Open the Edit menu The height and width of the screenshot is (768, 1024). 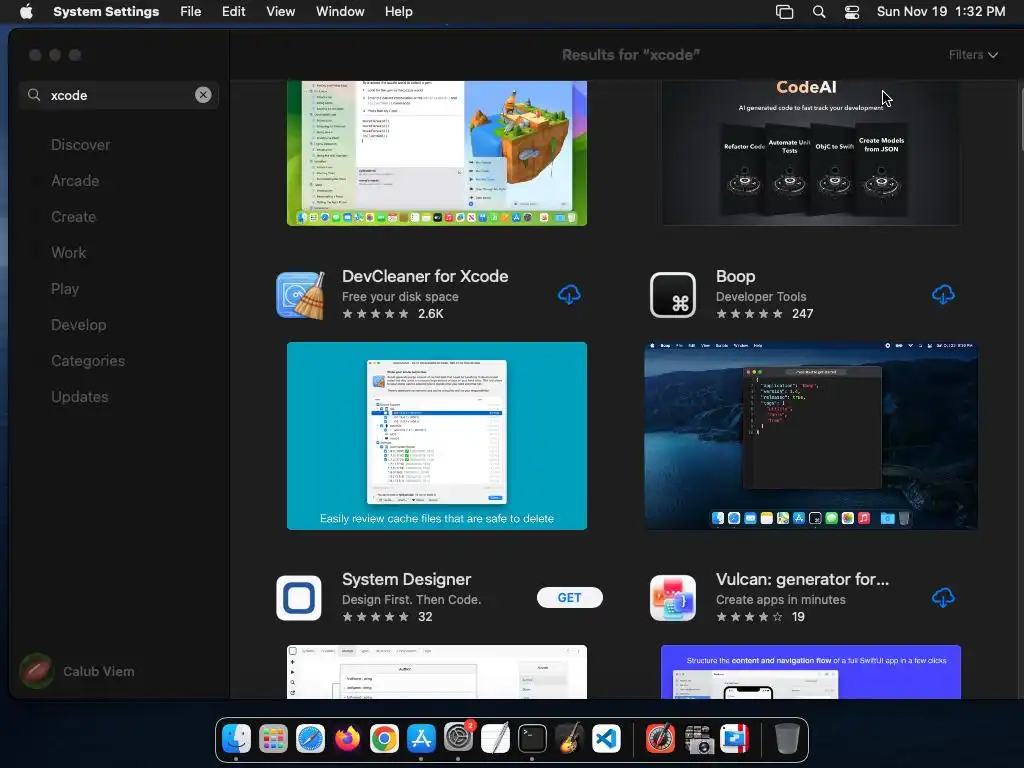click(x=233, y=12)
